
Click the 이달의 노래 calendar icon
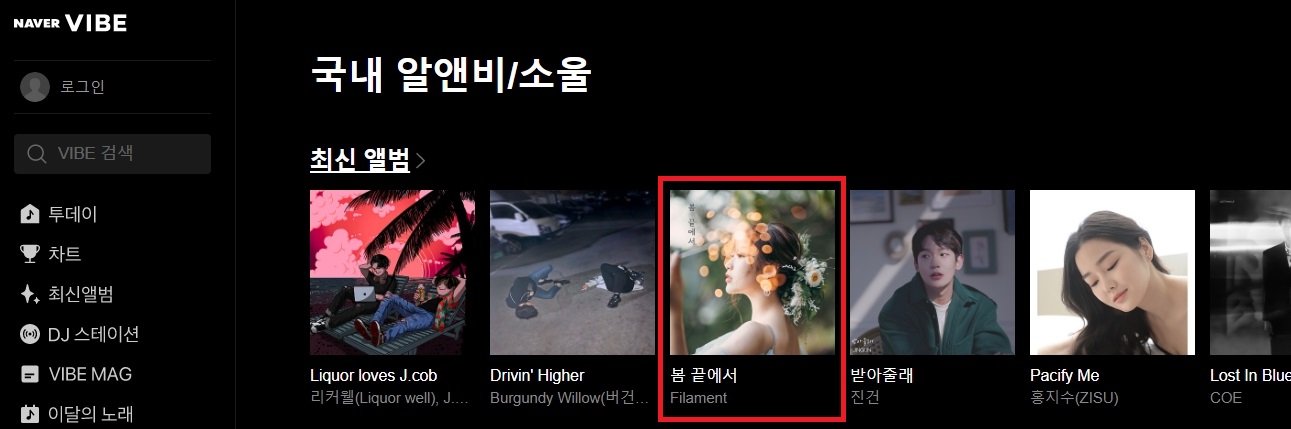click(x=30, y=413)
